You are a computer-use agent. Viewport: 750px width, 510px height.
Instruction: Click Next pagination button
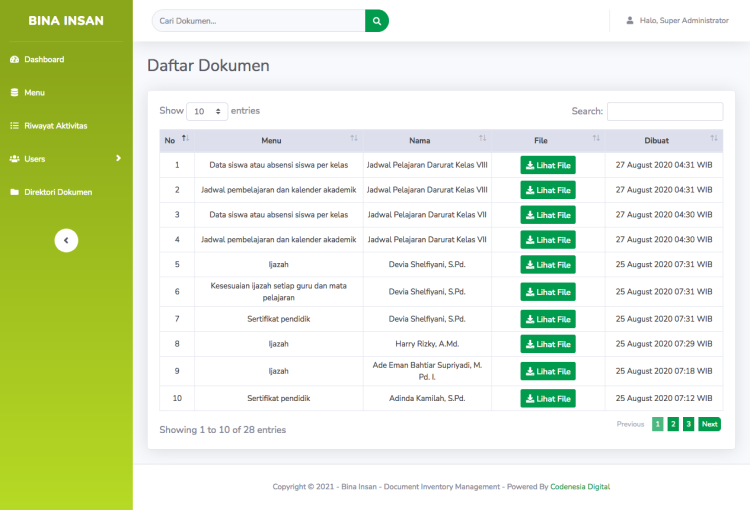(x=709, y=424)
